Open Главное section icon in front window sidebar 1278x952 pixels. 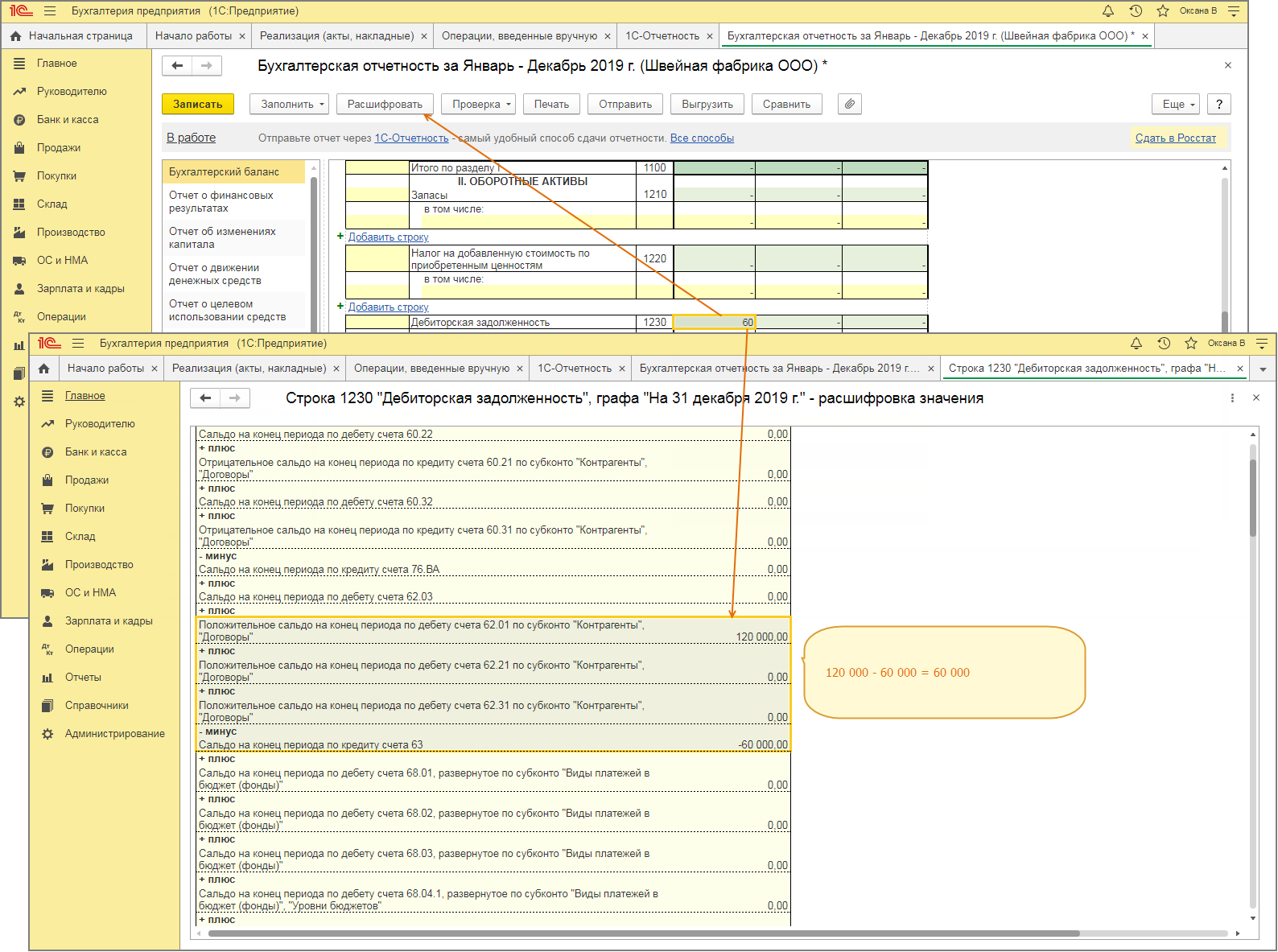[47, 396]
